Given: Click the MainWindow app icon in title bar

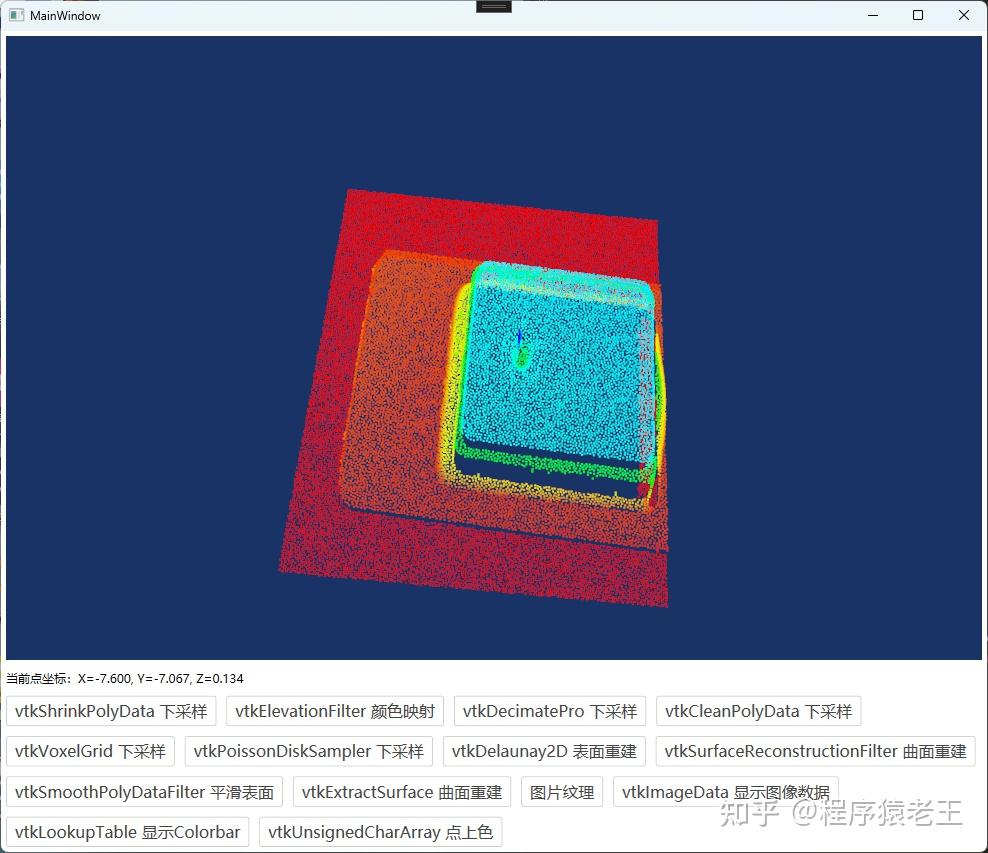Looking at the screenshot, I should [16, 15].
